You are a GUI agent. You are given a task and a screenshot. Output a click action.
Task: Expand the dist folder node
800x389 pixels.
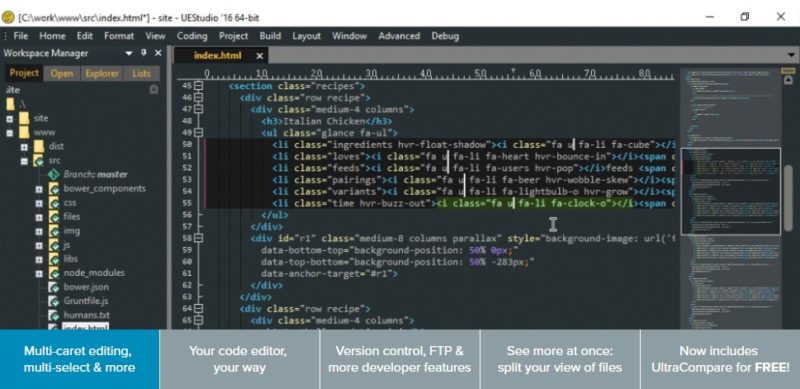click(24, 147)
